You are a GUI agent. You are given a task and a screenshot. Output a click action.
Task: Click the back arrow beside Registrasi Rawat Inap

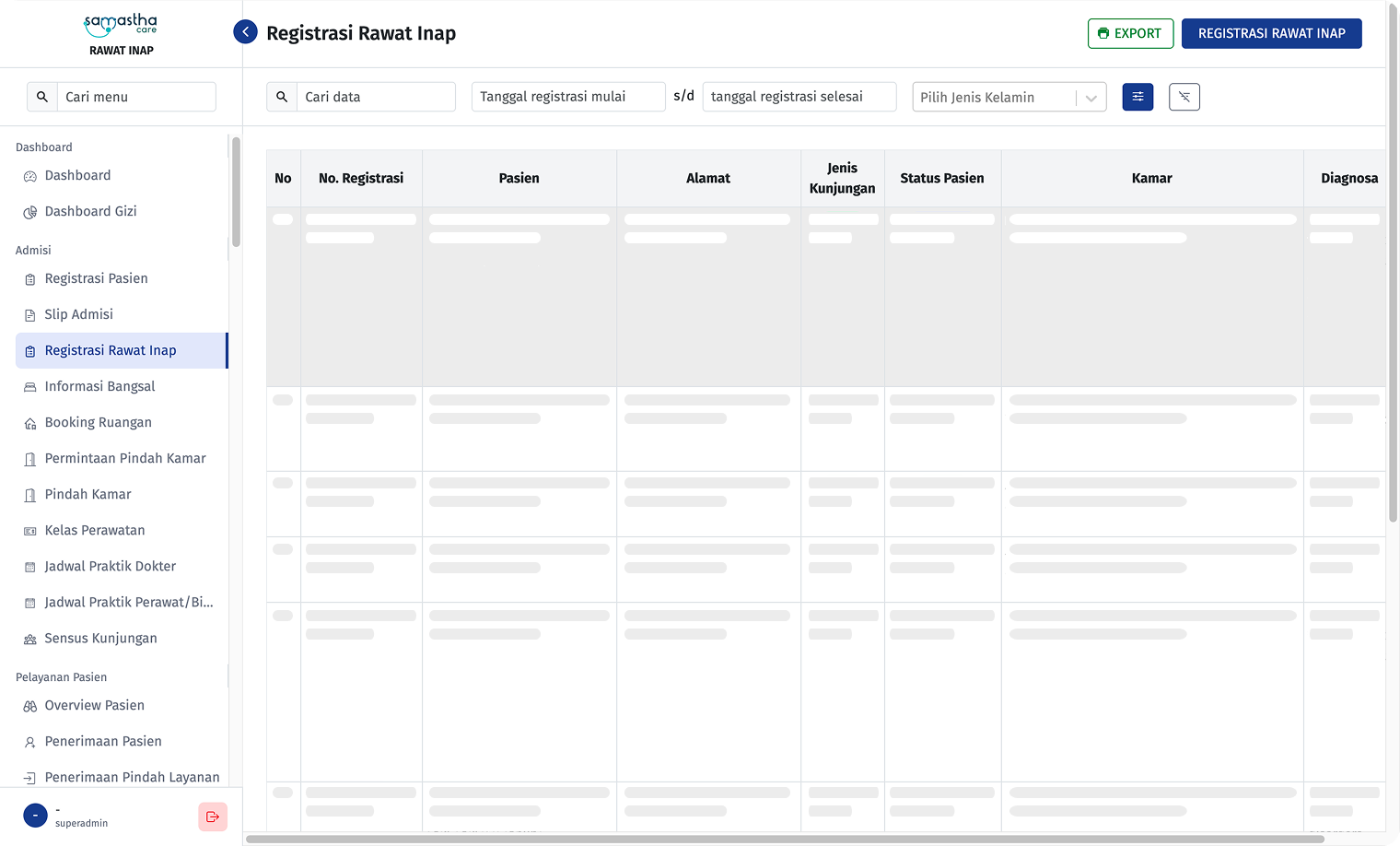245,32
